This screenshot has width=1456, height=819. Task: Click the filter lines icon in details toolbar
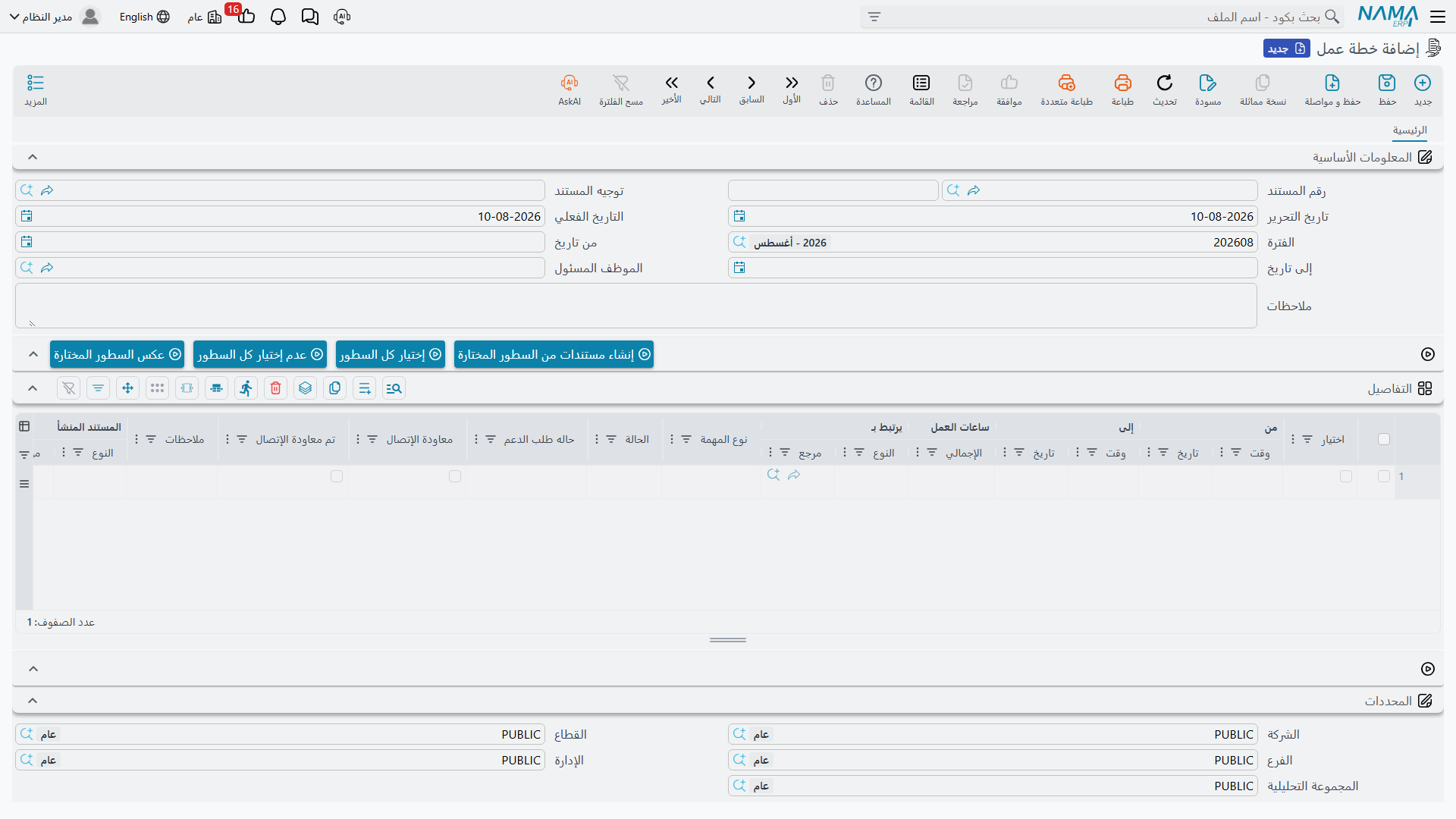coord(98,388)
